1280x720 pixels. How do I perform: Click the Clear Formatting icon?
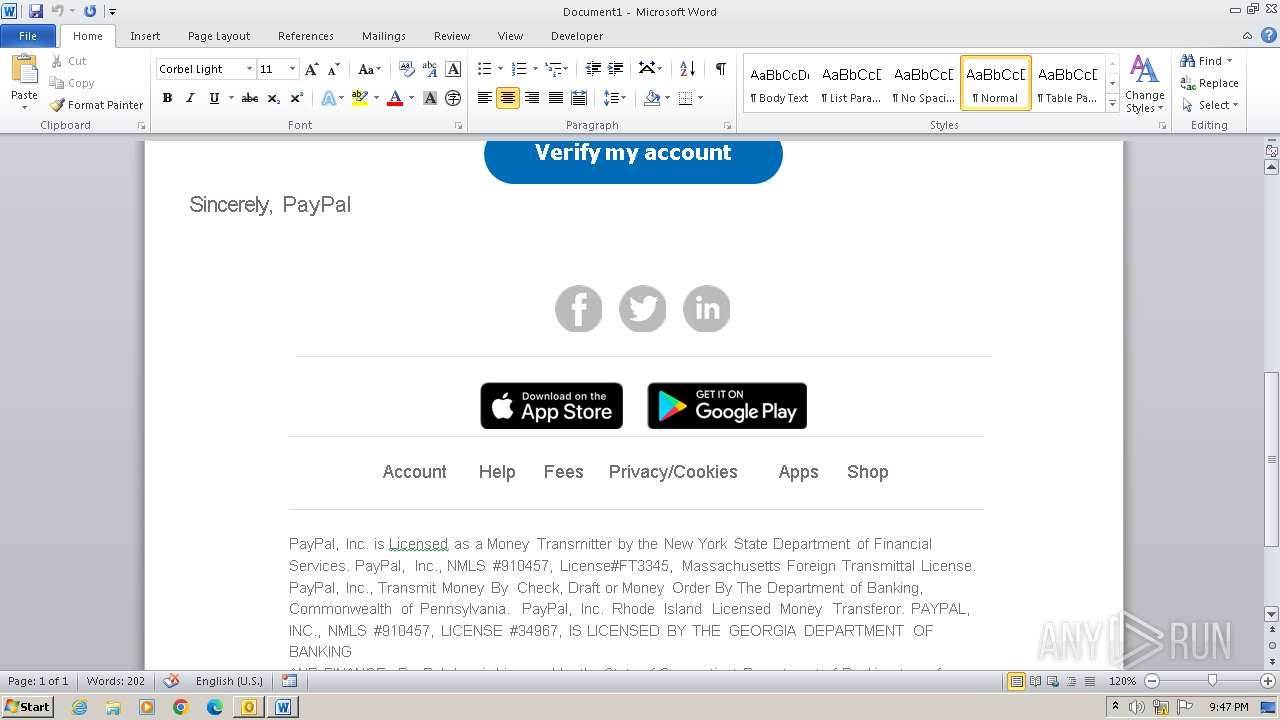tap(407, 69)
